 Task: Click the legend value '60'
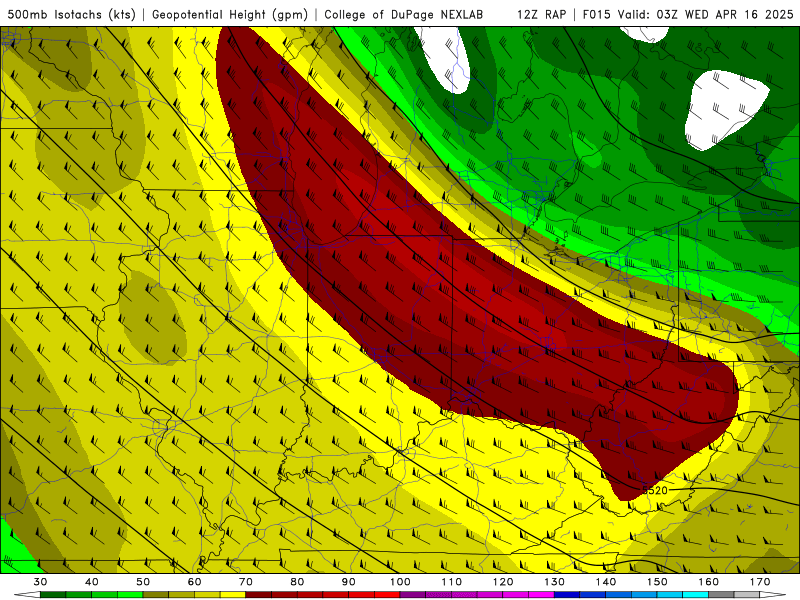coord(194,582)
